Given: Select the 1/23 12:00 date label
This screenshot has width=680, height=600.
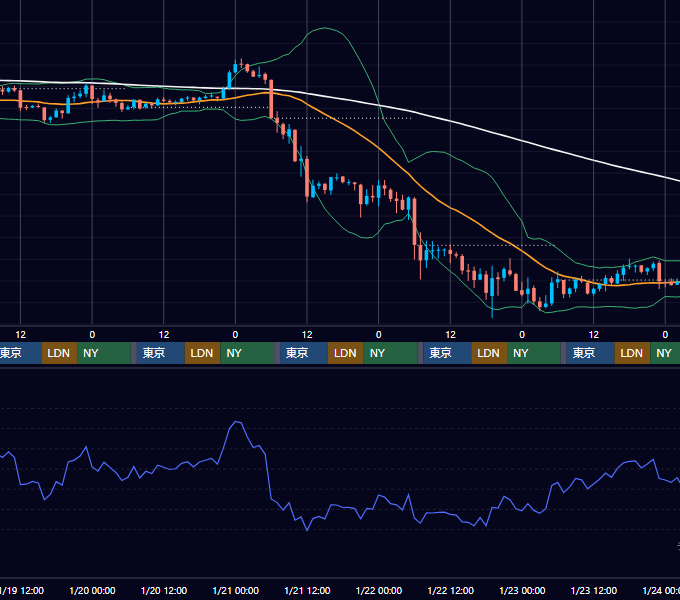Looking at the screenshot, I should pos(594,590).
